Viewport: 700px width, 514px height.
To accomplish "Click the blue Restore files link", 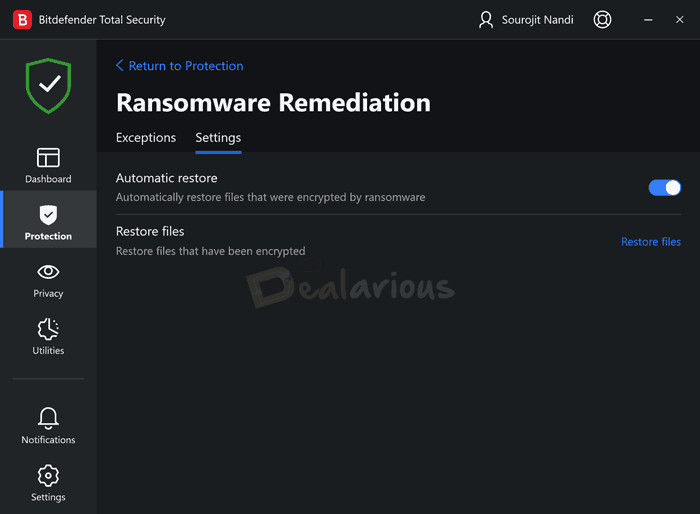I will tap(651, 242).
